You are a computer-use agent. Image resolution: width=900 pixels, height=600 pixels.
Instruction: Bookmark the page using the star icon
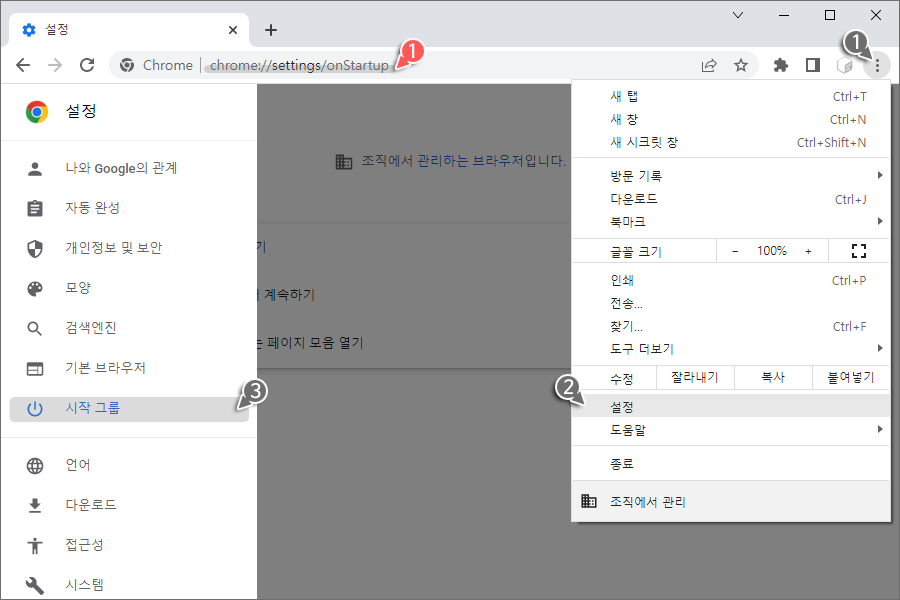pyautogui.click(x=741, y=64)
